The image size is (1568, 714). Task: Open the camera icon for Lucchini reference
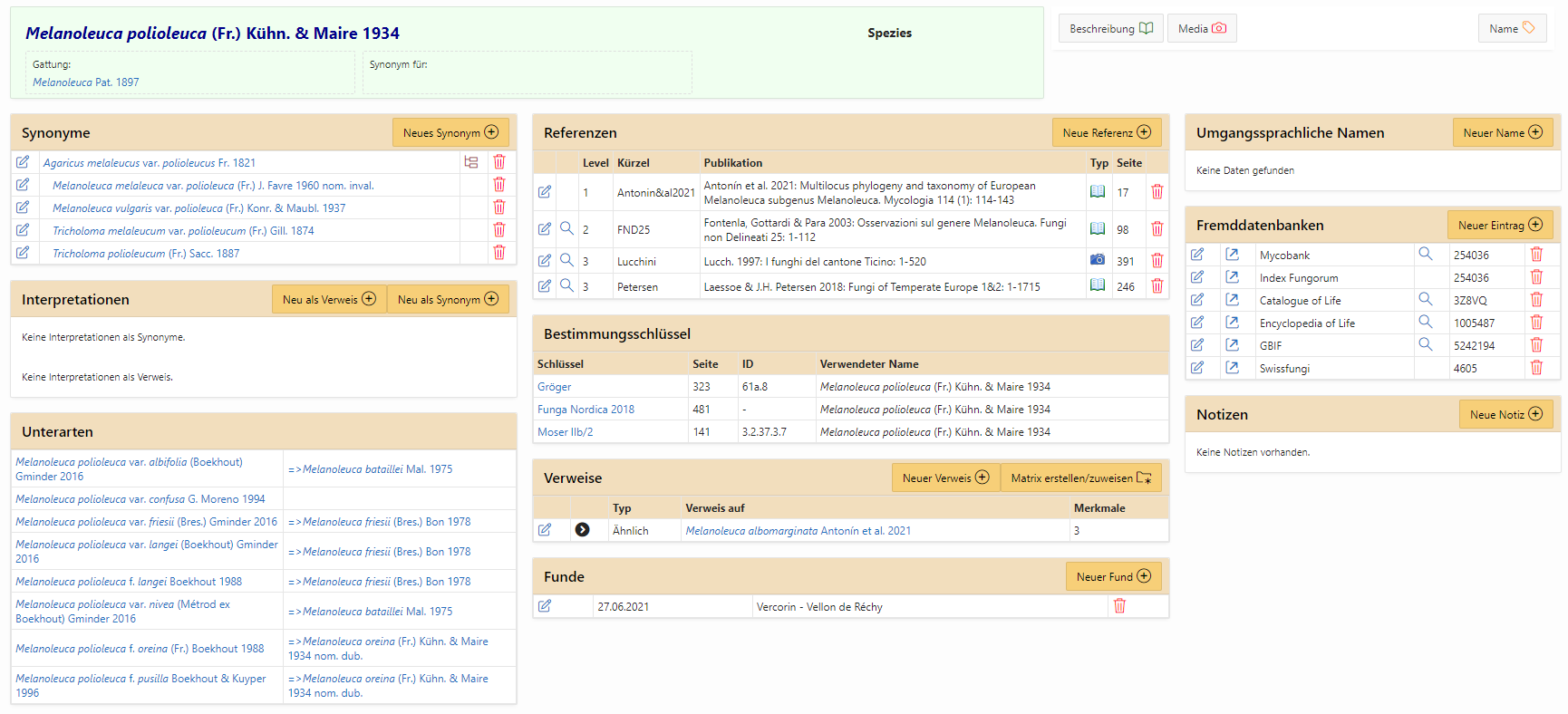1097,260
